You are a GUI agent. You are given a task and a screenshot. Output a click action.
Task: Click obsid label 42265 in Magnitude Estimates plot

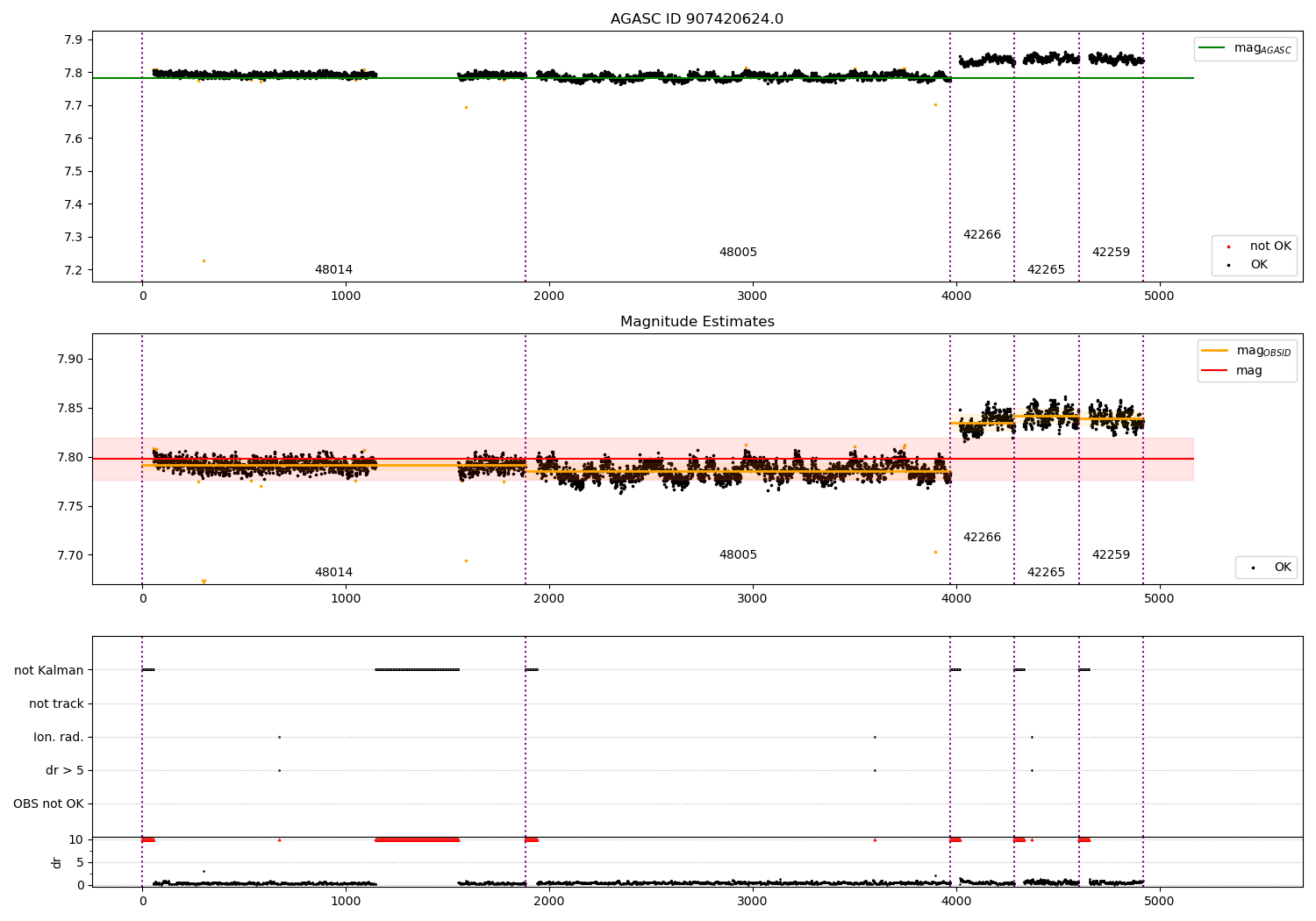pyautogui.click(x=1046, y=573)
